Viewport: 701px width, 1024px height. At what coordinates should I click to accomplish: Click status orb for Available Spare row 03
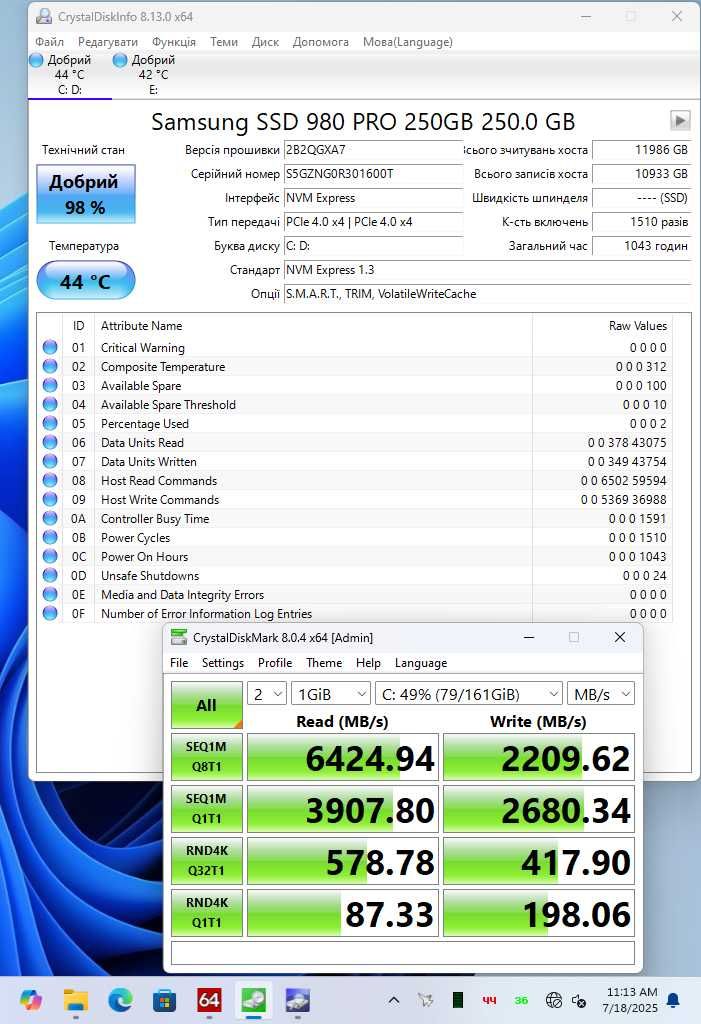click(50, 385)
